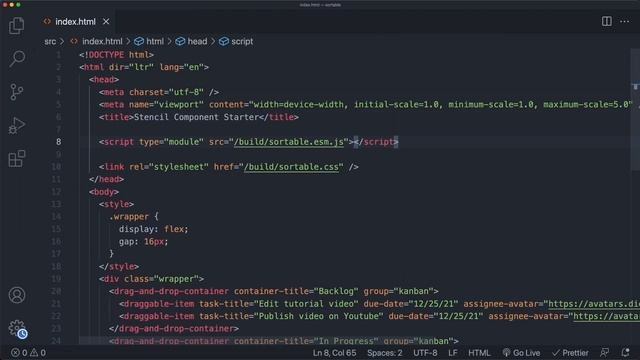
Task: Click the "Backlog" container-title value
Action: (x=336, y=291)
